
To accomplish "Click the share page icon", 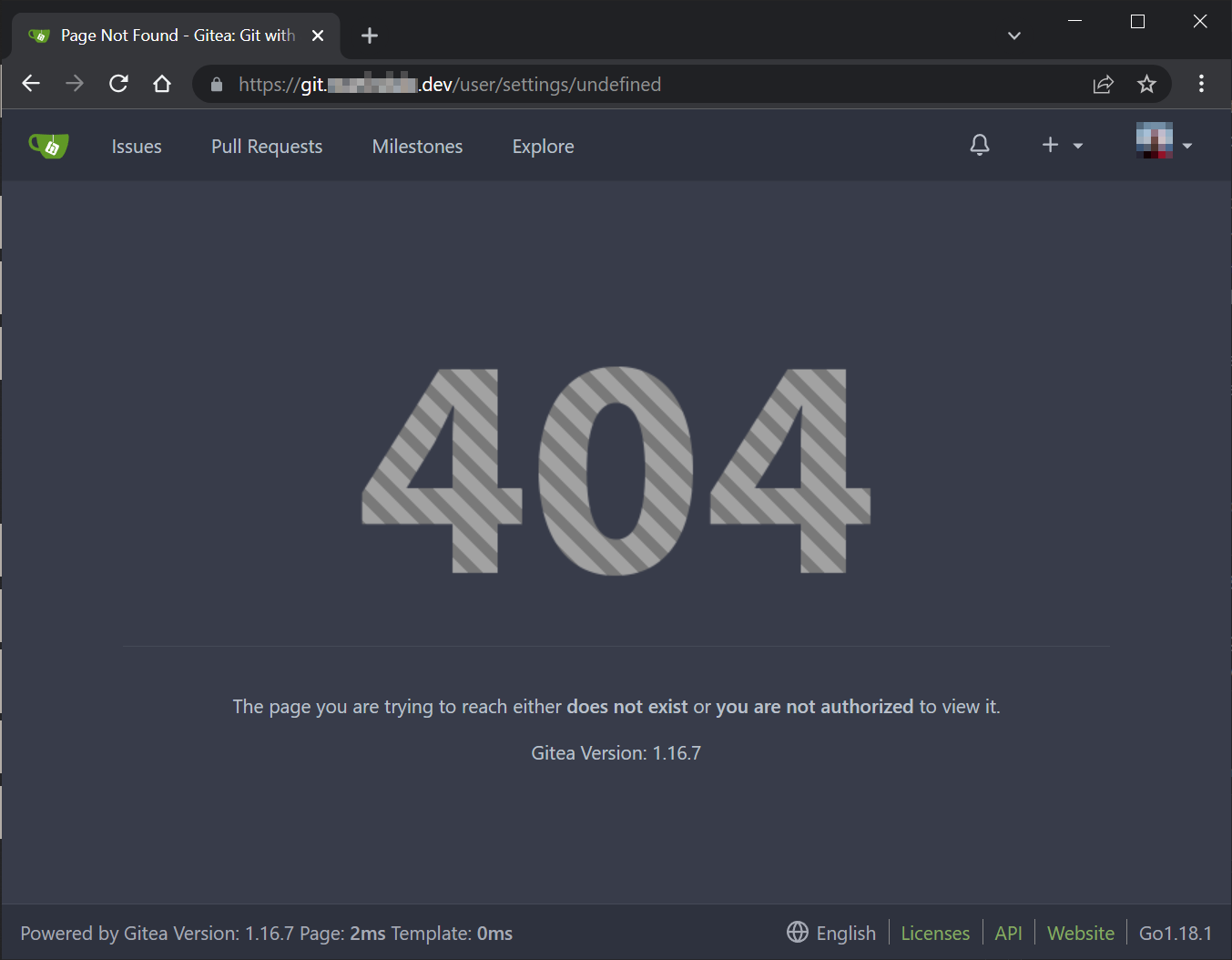I will point(1103,84).
